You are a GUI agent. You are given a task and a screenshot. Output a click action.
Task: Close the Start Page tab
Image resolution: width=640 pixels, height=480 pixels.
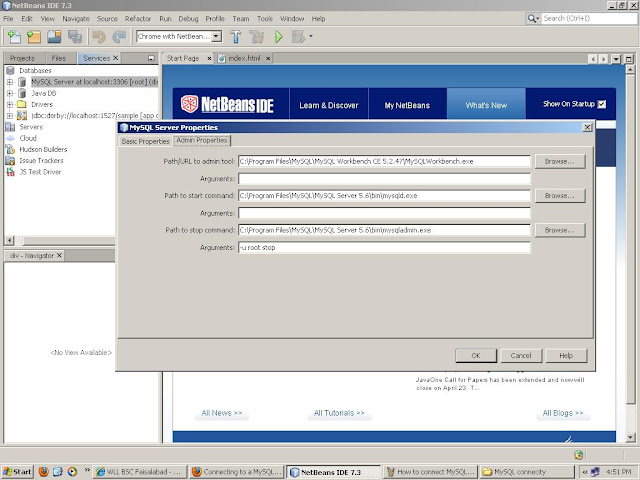point(209,58)
